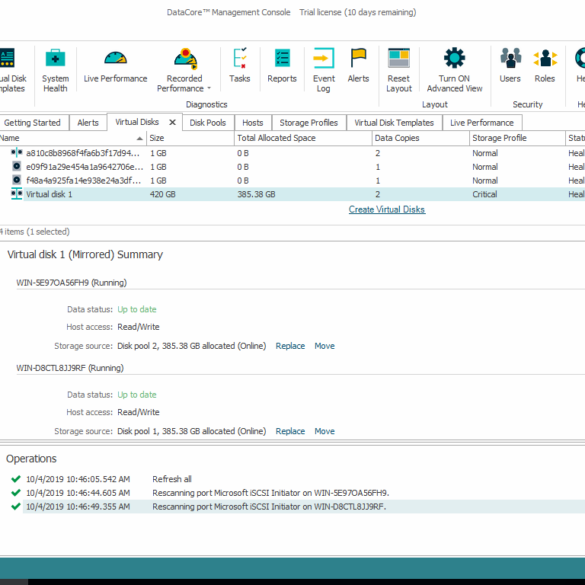Open the Event Log
Image resolution: width=585 pixels, height=585 pixels.
click(x=323, y=70)
